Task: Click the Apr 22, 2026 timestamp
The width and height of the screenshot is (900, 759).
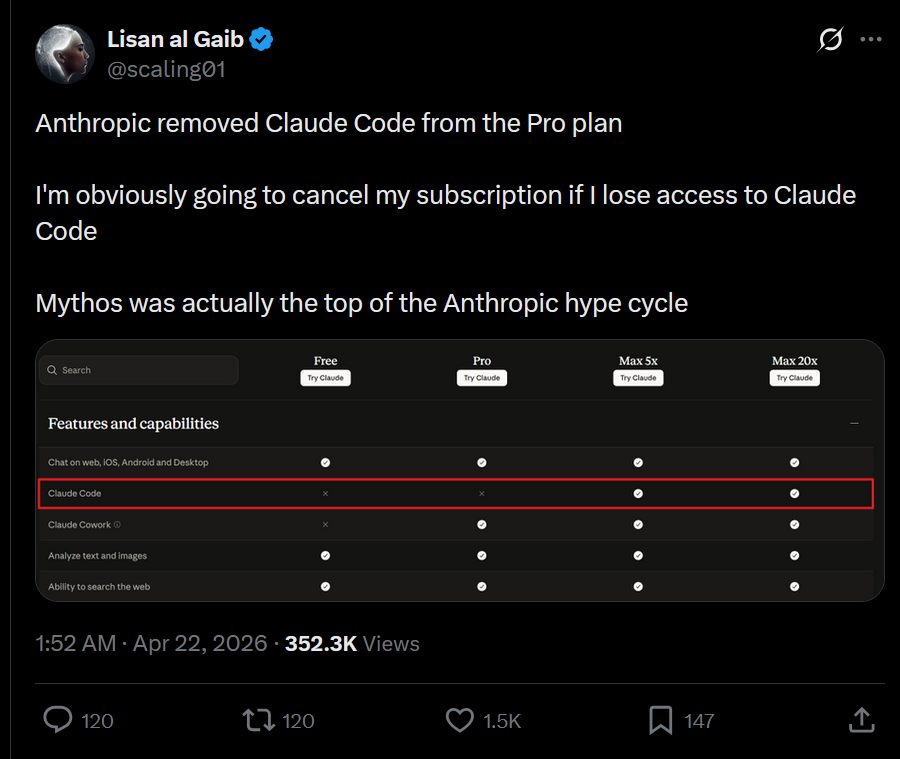Action: 200,644
